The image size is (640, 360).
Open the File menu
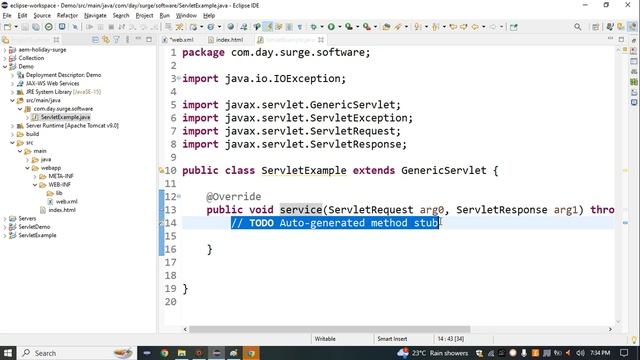pyautogui.click(x=7, y=16)
